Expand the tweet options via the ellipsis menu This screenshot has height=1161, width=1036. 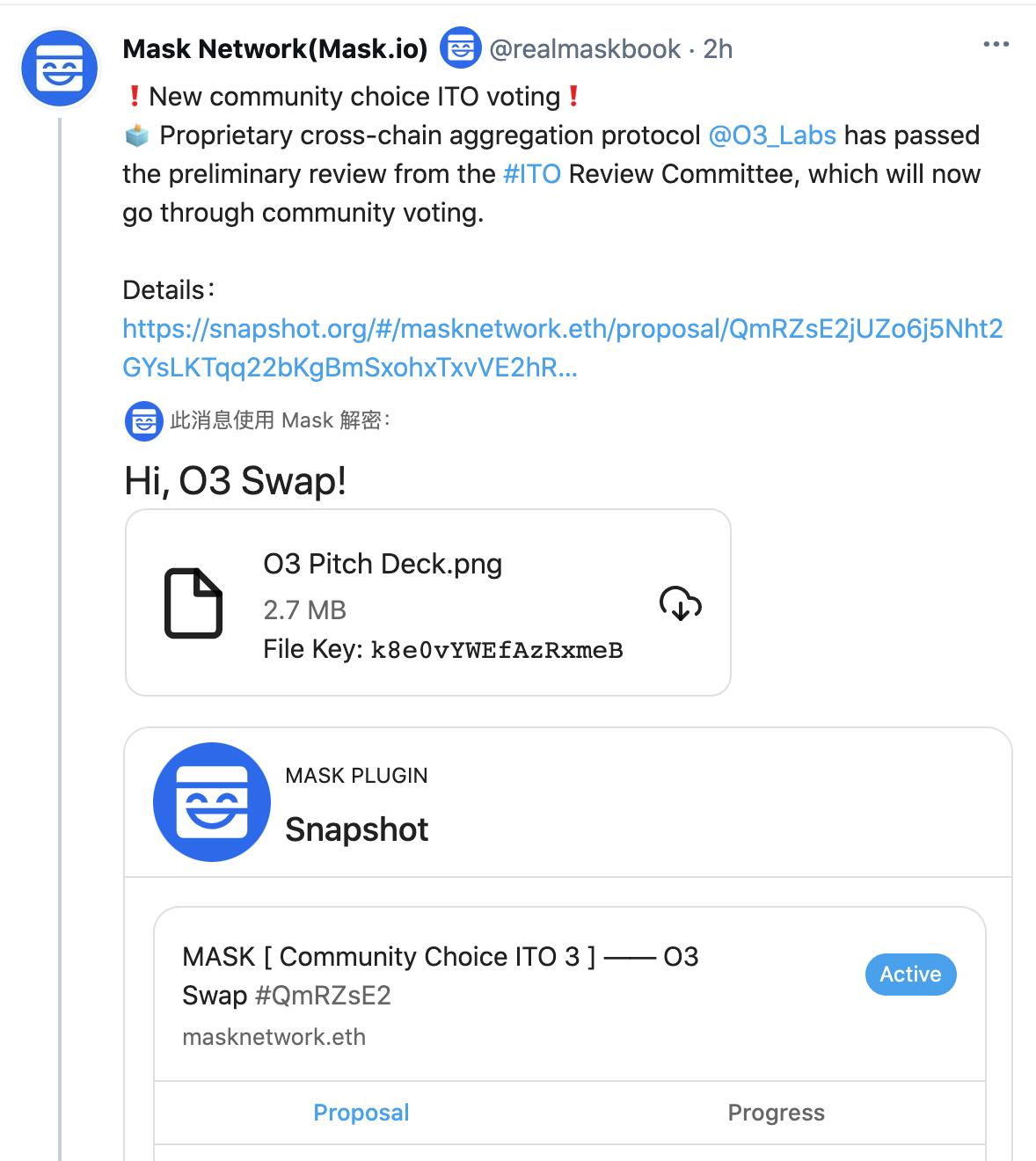[x=996, y=42]
